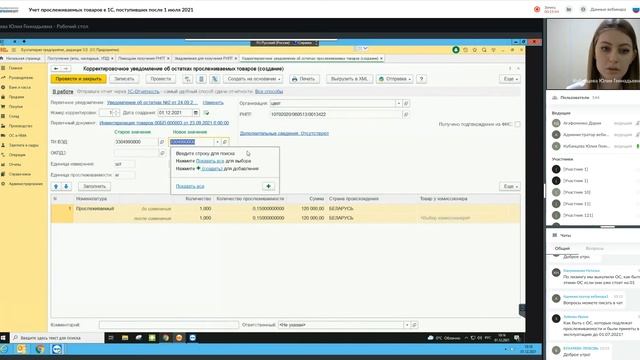Click the search magnifier icon in 1C header
This screenshot has width=640, height=360.
[x=484, y=50]
